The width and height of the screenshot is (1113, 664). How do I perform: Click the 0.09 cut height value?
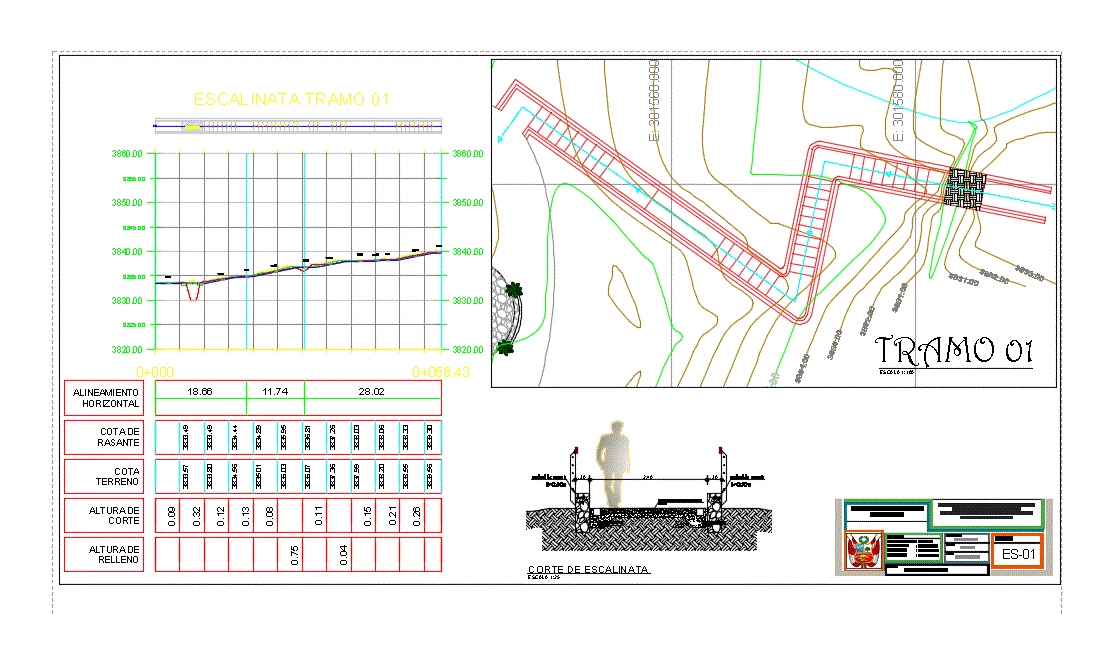pos(172,516)
